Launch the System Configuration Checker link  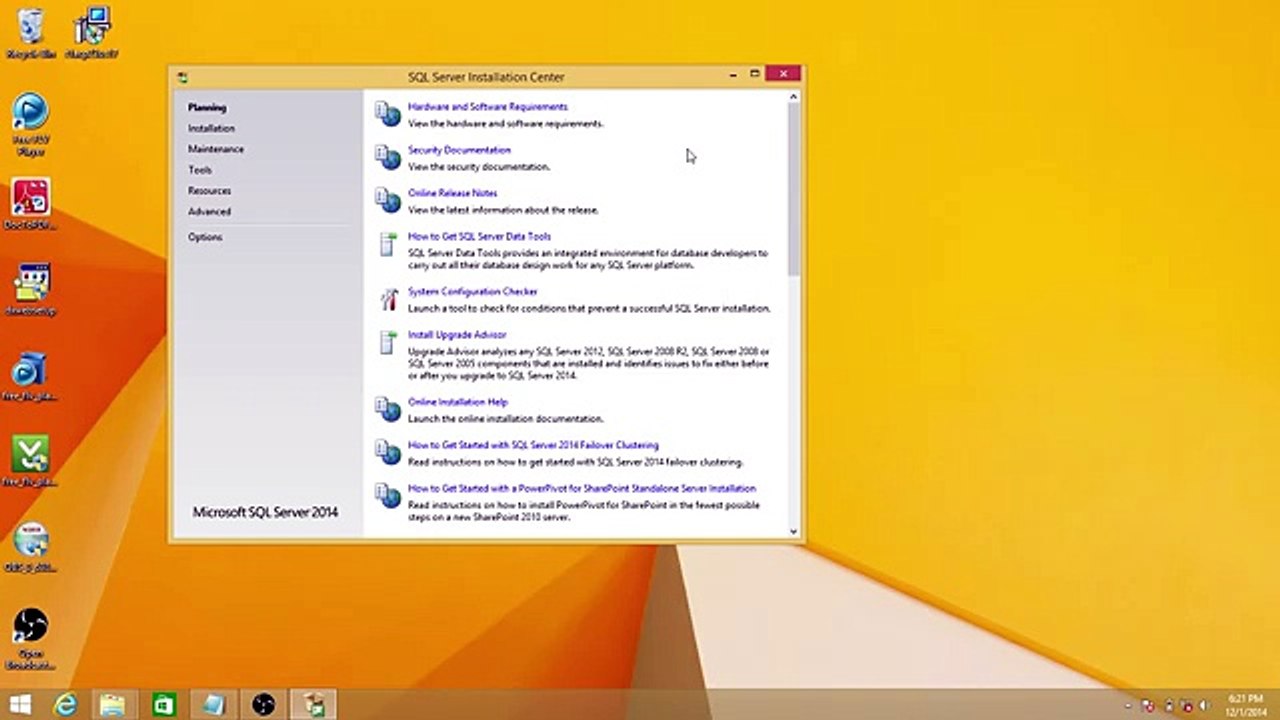pyautogui.click(x=473, y=291)
